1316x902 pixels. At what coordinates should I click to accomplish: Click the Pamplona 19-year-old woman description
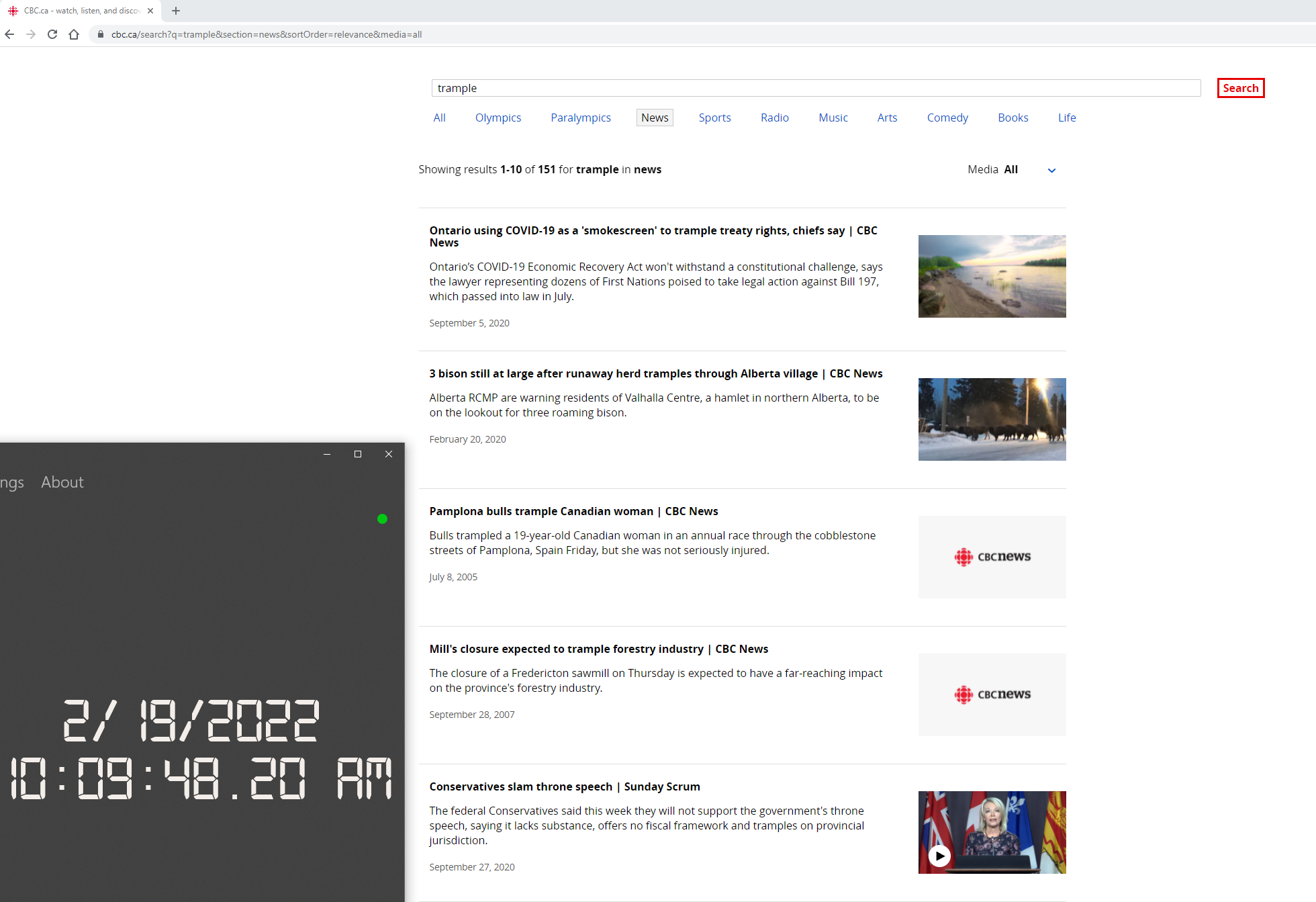[x=653, y=543]
